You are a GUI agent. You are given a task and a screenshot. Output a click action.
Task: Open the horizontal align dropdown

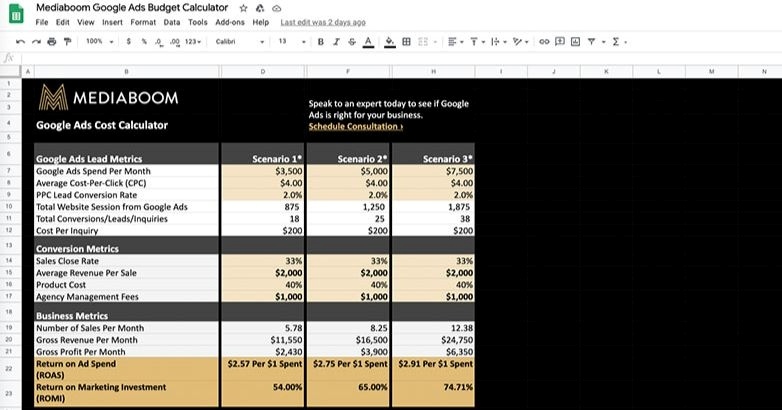pyautogui.click(x=455, y=42)
